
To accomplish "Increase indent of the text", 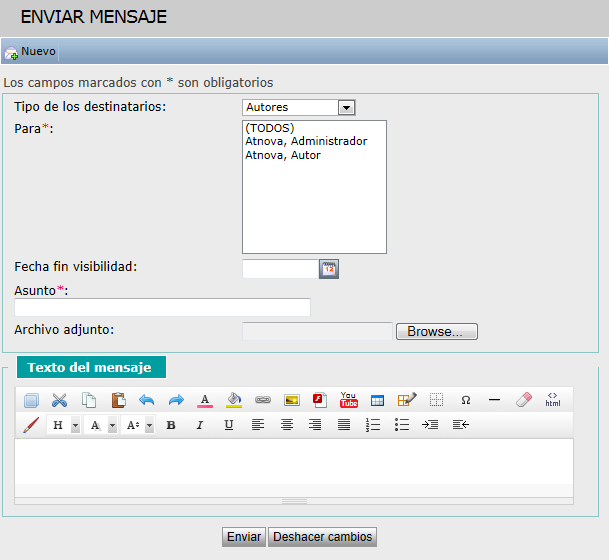I will (x=430, y=425).
